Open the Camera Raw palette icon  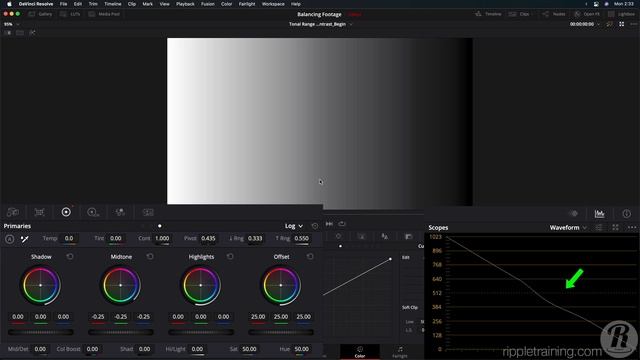tap(13, 212)
